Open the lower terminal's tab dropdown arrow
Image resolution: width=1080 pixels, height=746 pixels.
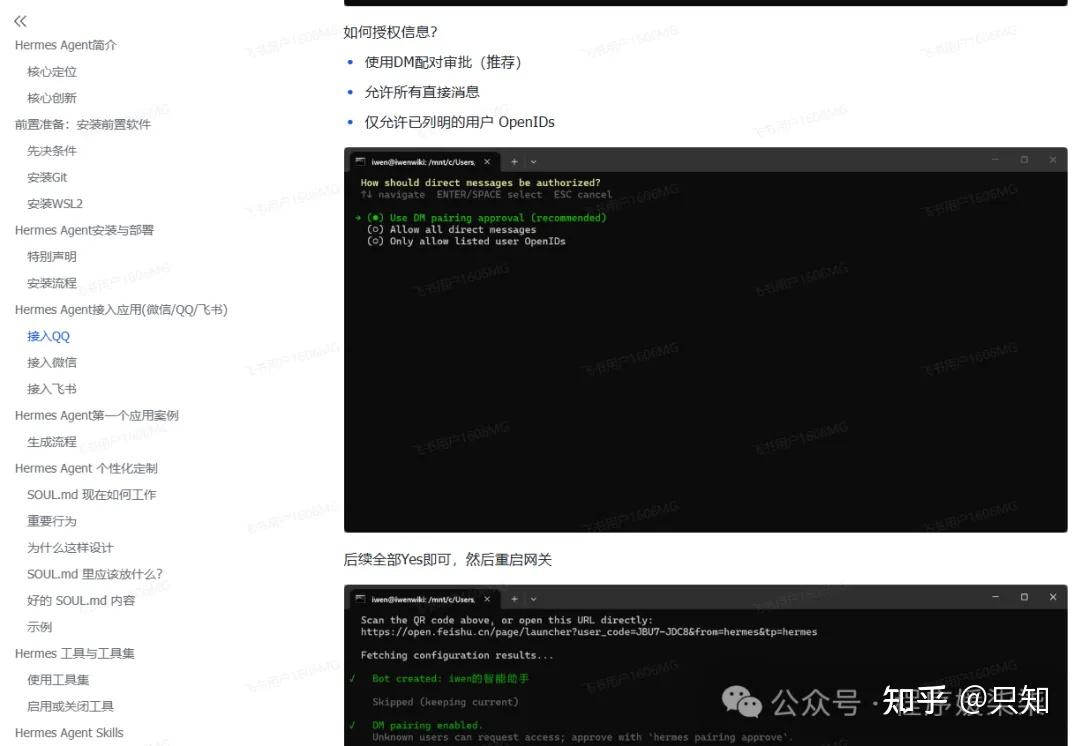coord(533,599)
